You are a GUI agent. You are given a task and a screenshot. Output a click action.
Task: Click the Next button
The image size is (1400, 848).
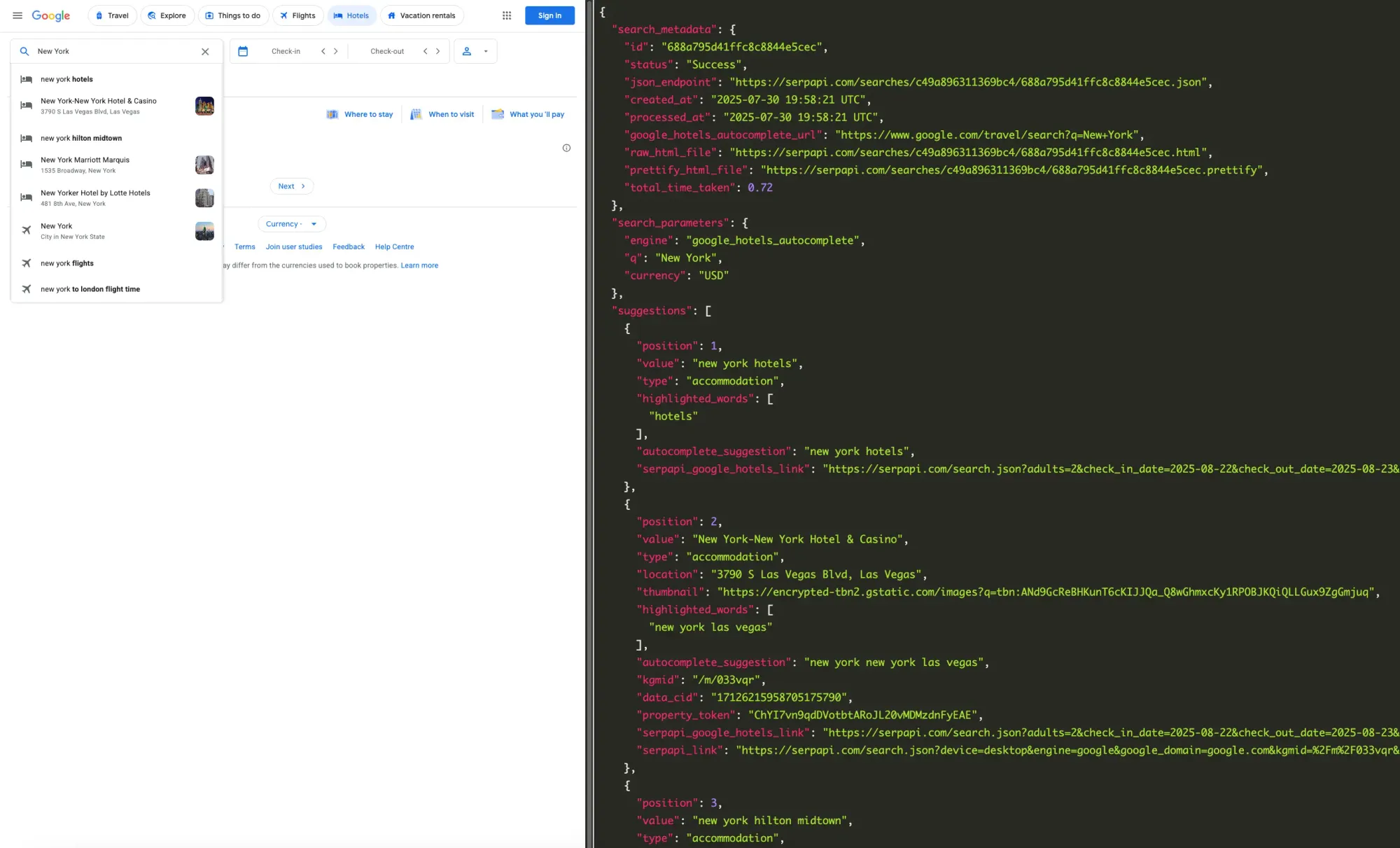point(291,186)
